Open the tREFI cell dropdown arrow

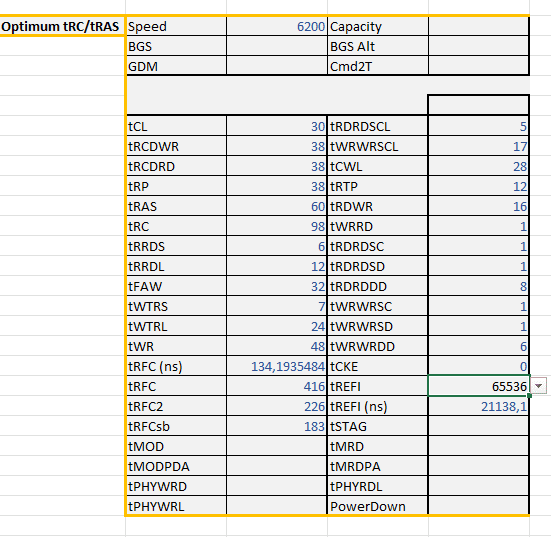(x=539, y=386)
